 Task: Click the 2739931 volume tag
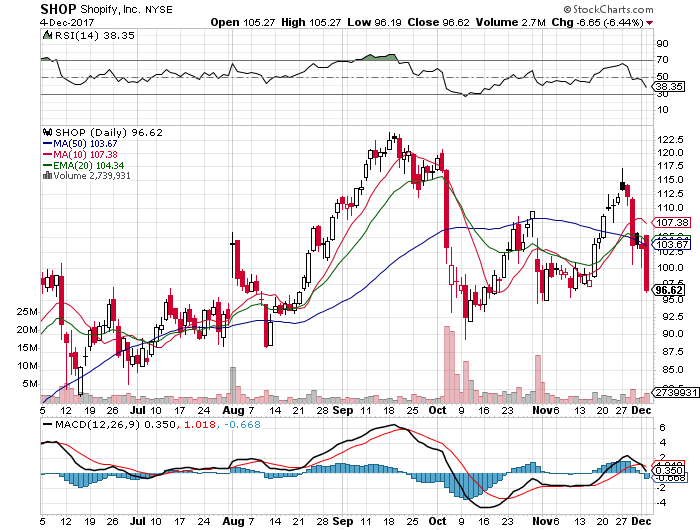(676, 392)
